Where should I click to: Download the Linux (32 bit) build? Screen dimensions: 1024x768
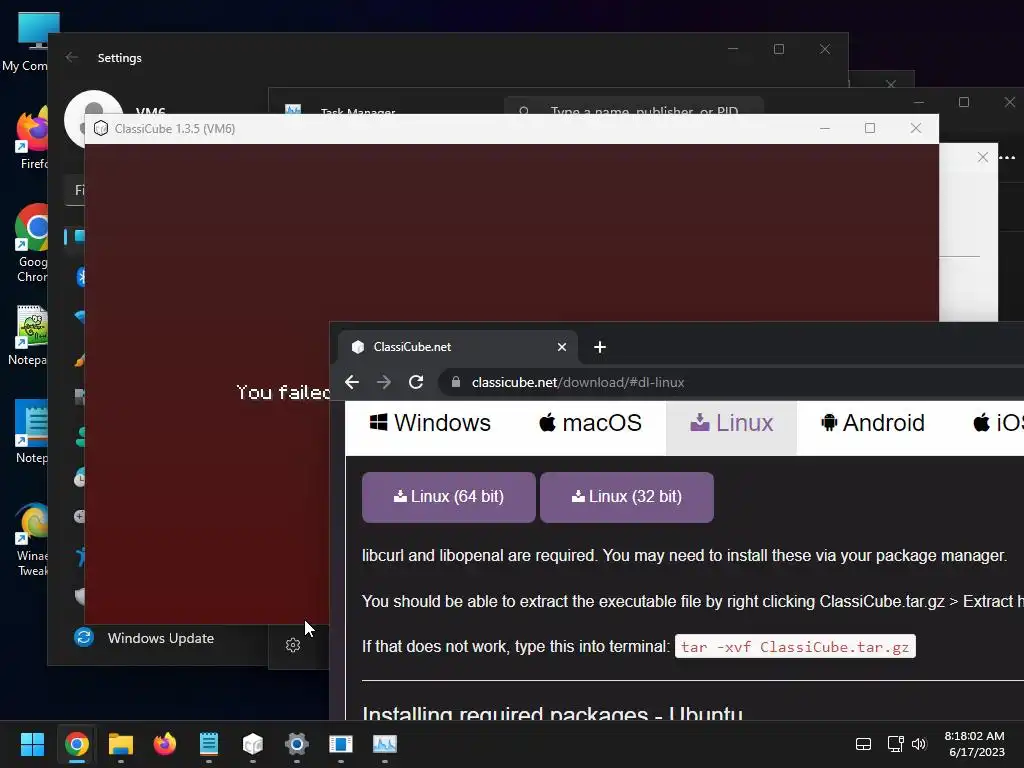(x=627, y=497)
